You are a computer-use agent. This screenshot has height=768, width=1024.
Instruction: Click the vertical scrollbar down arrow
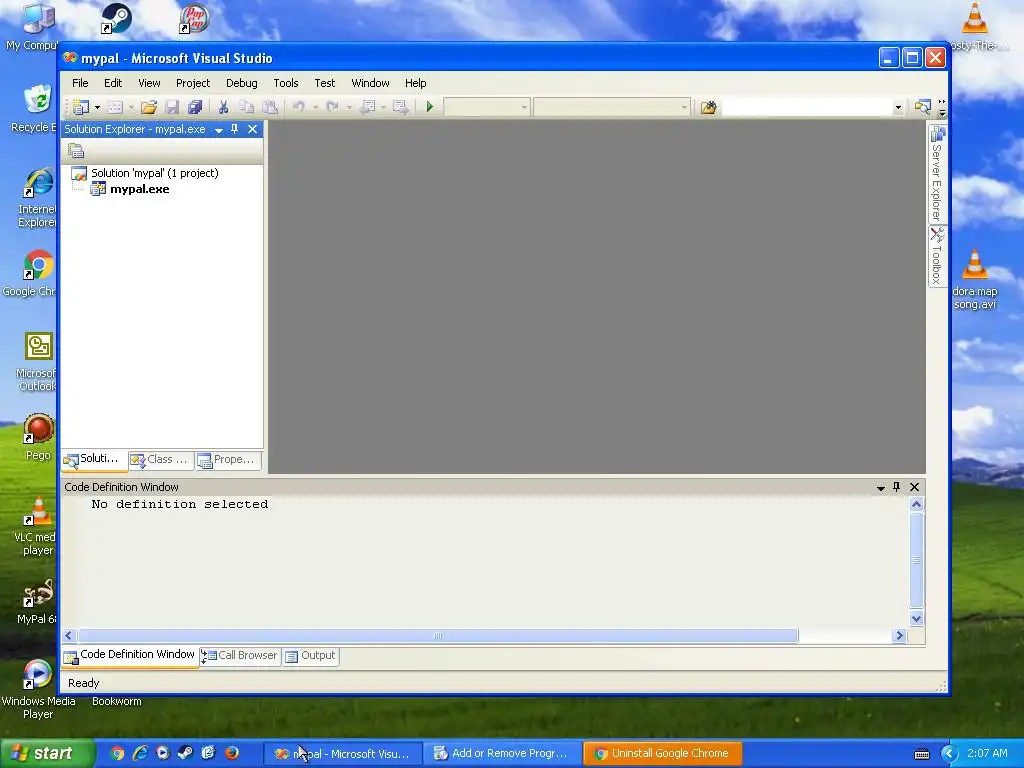(916, 618)
